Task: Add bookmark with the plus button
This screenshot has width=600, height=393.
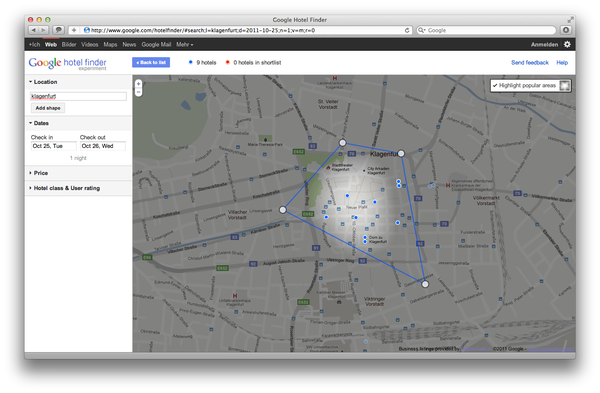Action: (74, 30)
